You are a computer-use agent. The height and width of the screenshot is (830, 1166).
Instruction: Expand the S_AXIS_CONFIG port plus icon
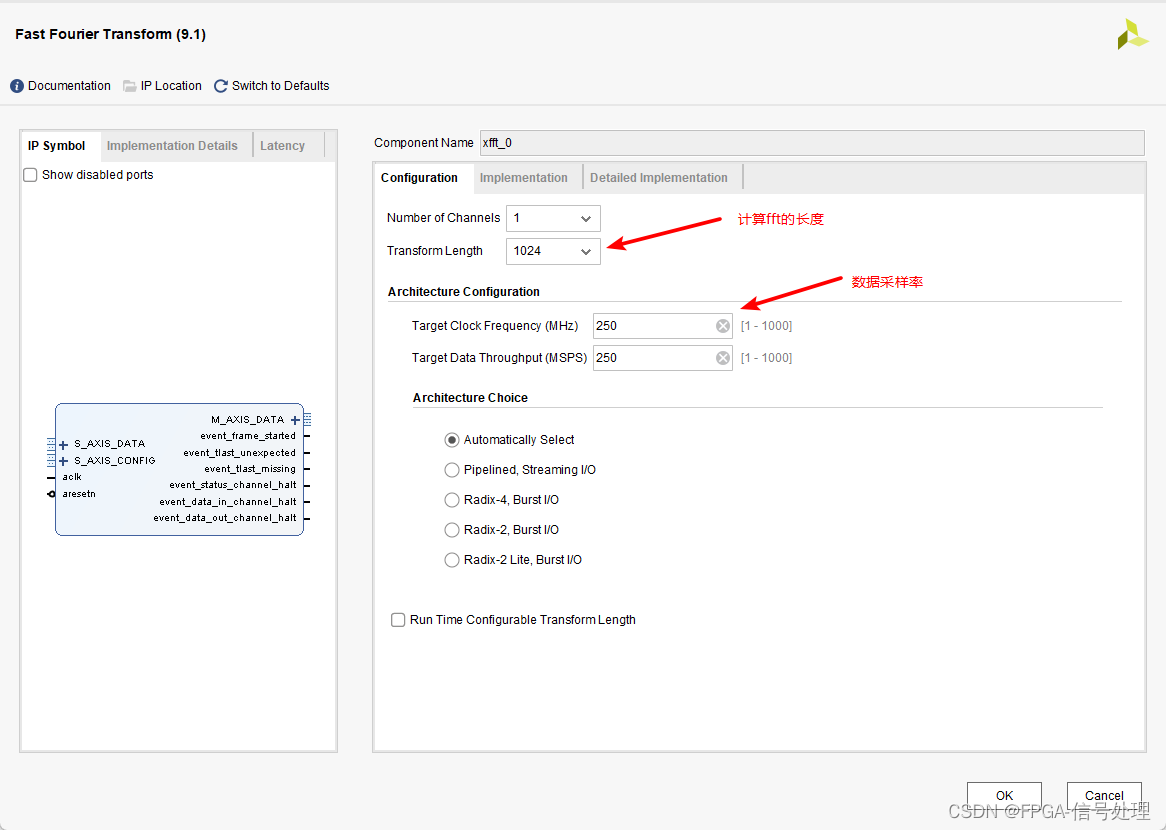tap(63, 461)
